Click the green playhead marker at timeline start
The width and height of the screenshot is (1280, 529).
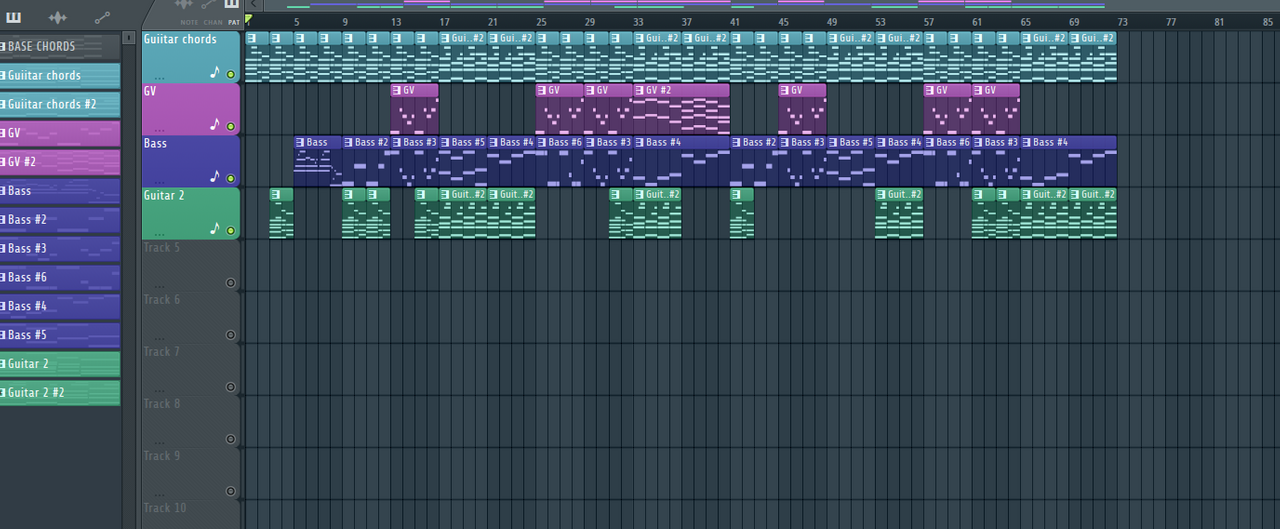tap(249, 20)
